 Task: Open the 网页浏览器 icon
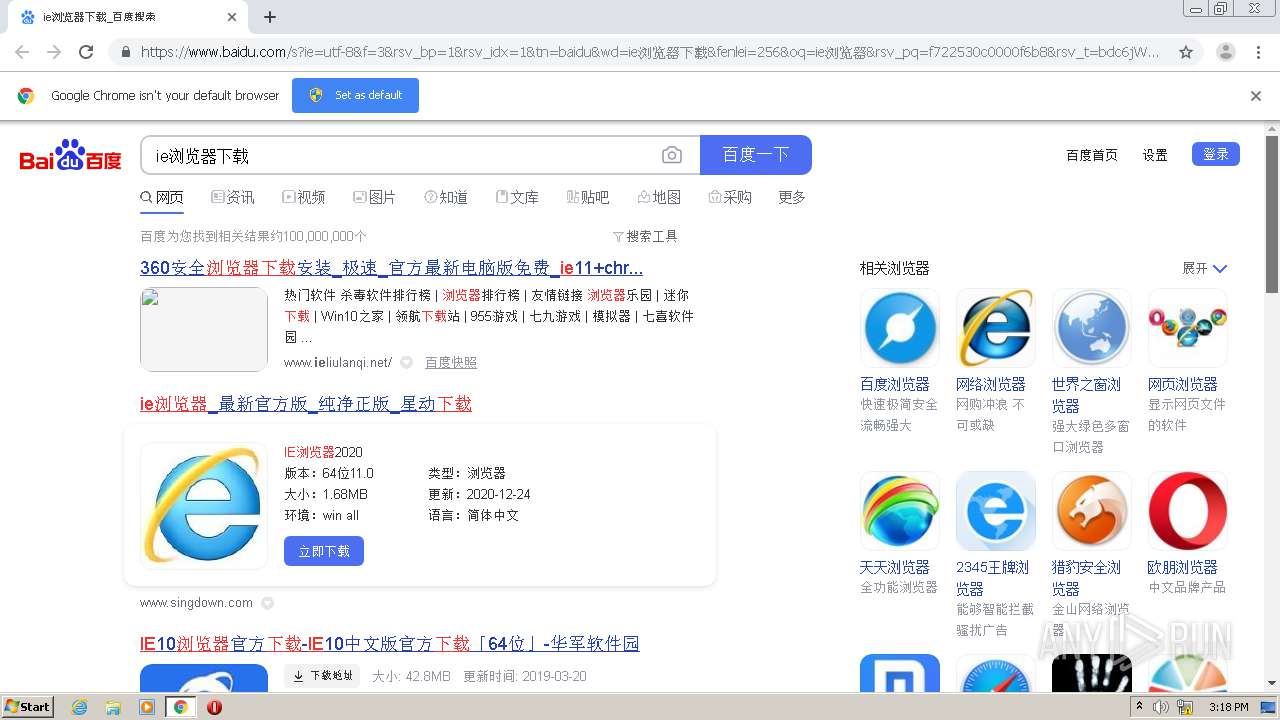(x=1188, y=328)
